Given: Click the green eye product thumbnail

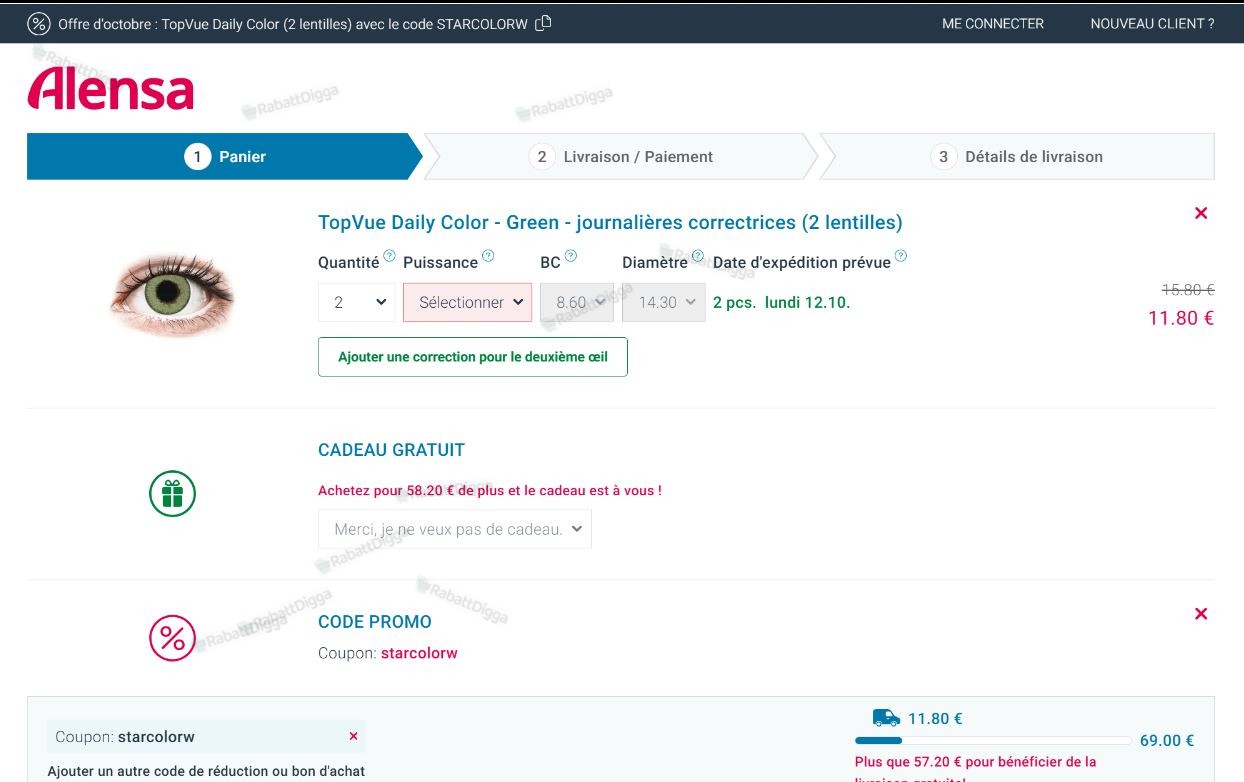Looking at the screenshot, I should pos(172,296).
